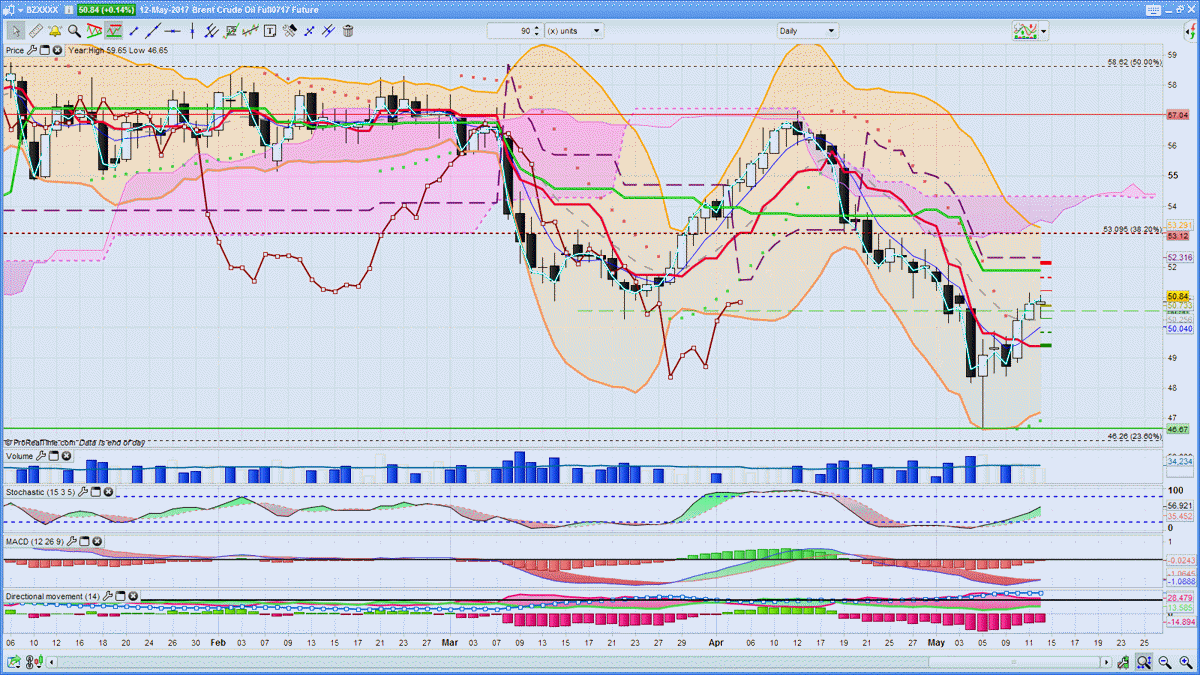The image size is (1200, 675).
Task: Select the parallel channel lines tool
Action: click(211, 31)
